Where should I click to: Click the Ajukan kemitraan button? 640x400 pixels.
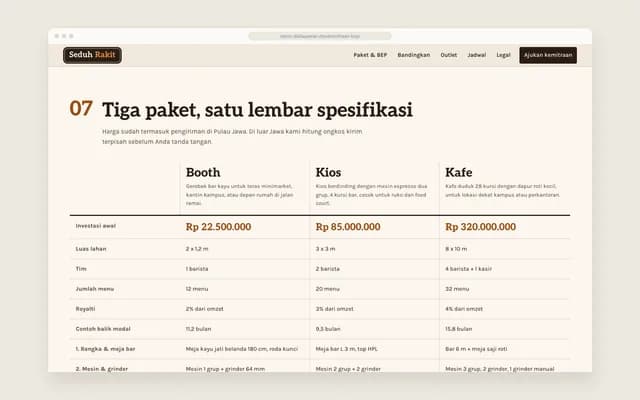coord(548,55)
